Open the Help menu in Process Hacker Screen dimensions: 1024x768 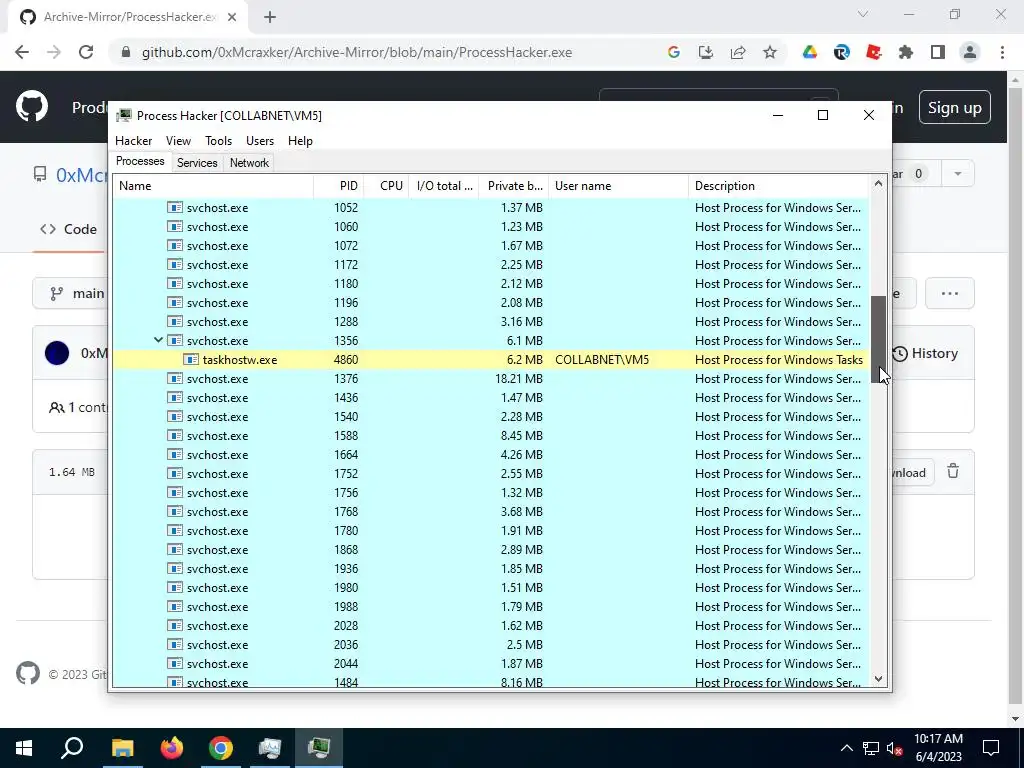click(300, 140)
